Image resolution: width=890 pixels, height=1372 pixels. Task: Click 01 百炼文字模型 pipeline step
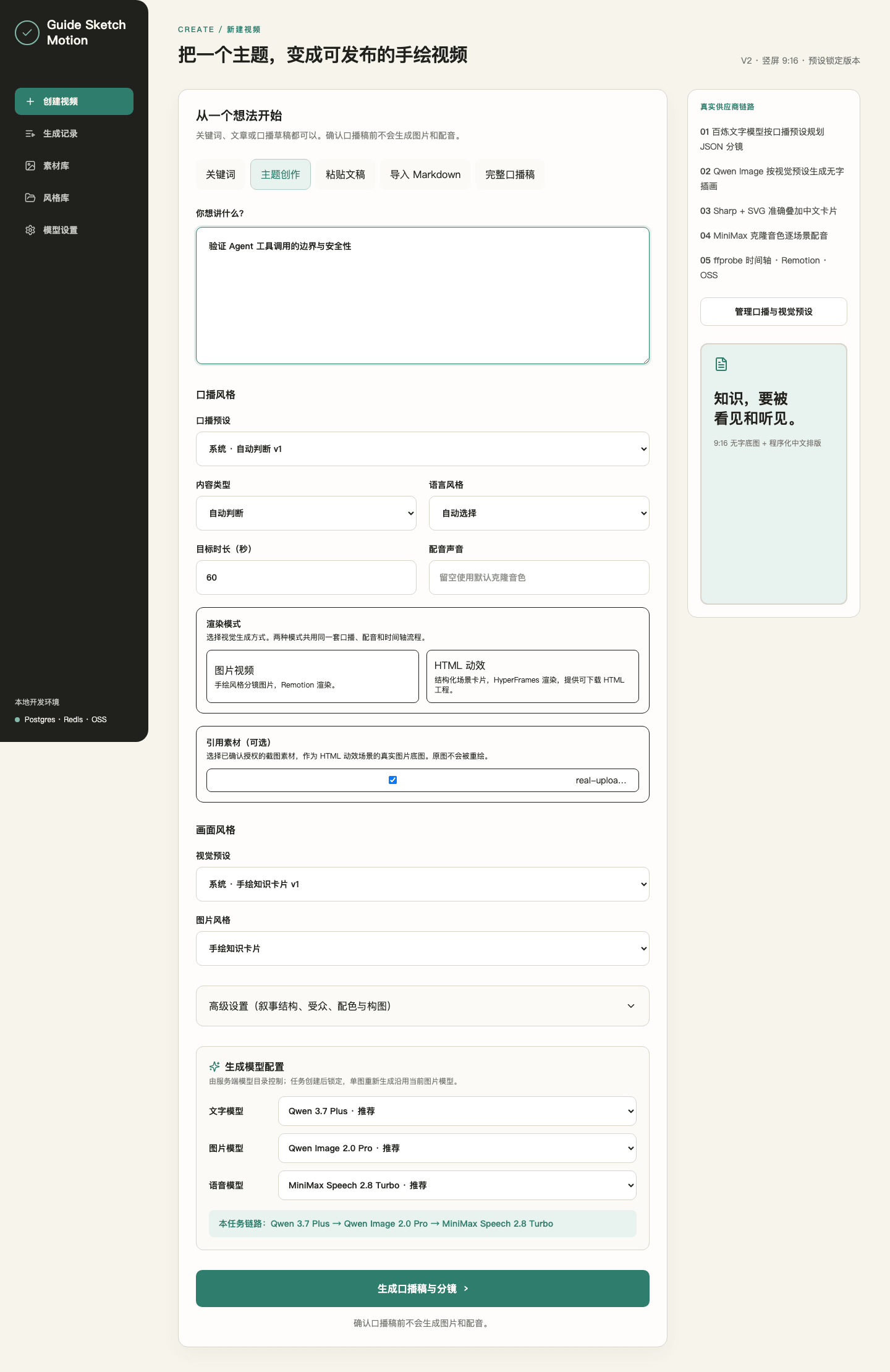(774, 139)
